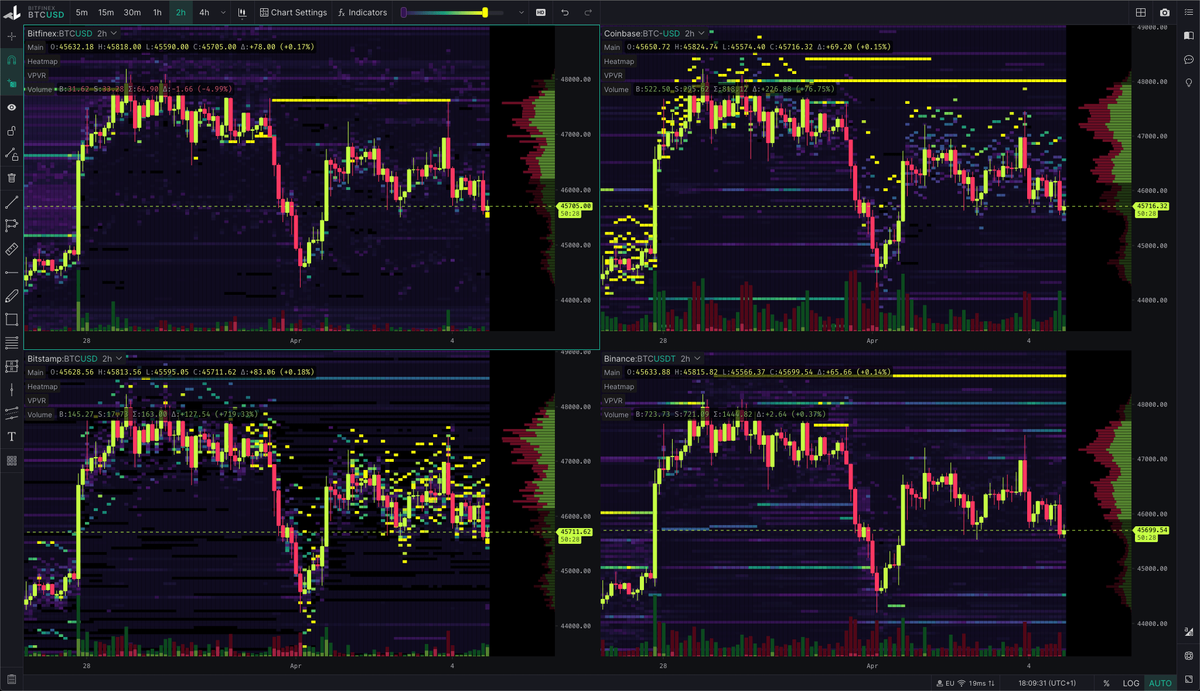Screen dimensions: 1200x691
Task: Toggle LOG price scale
Action: (x=1130, y=683)
